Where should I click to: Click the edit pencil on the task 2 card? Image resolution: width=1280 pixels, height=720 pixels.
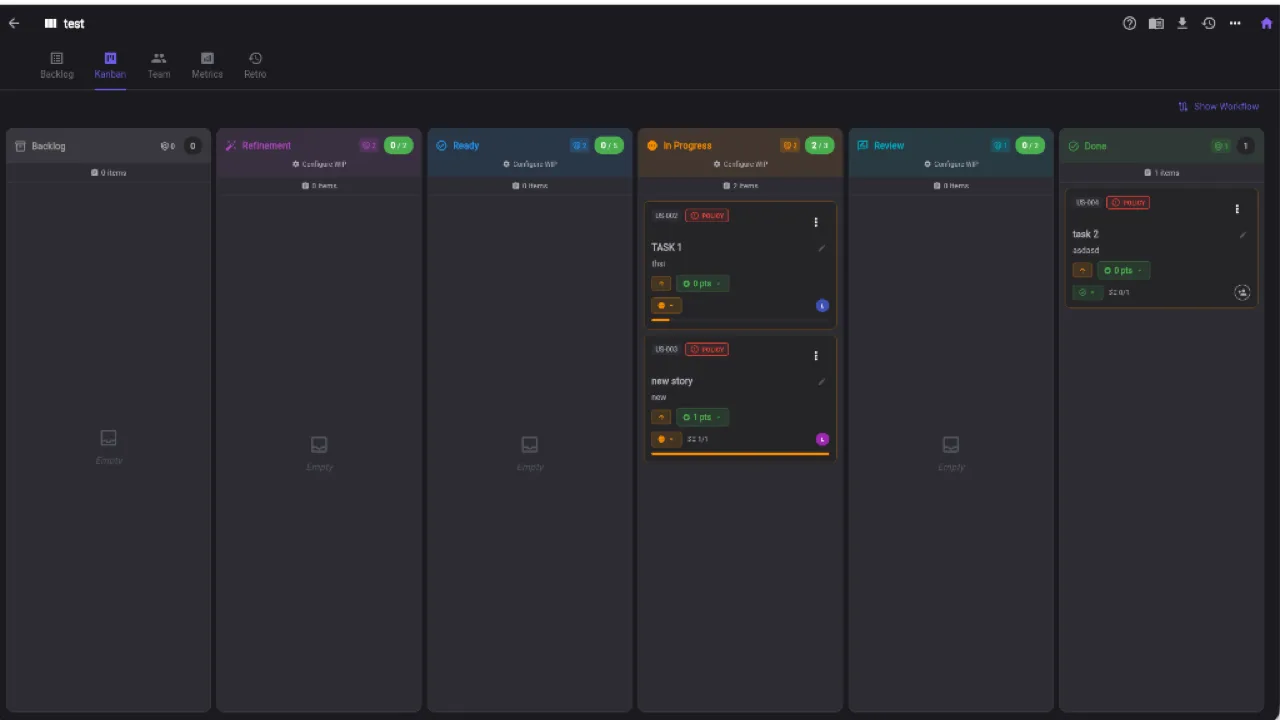tap(1242, 234)
